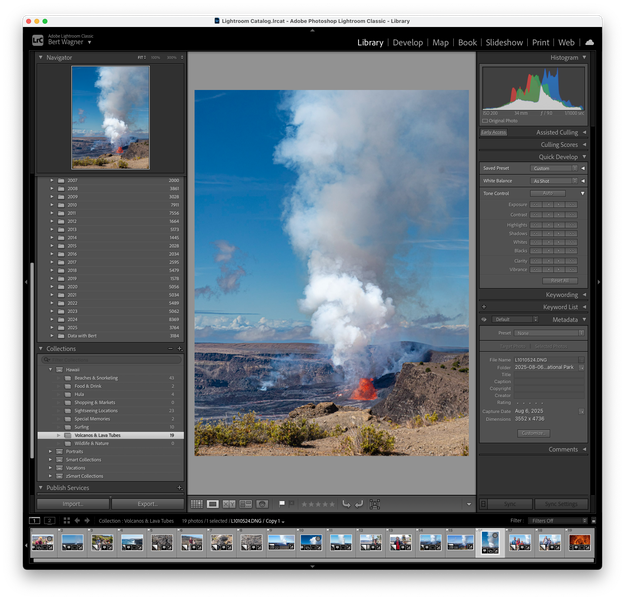The width and height of the screenshot is (625, 600).
Task: Click Reset All in Quick Develop
Action: point(560,281)
